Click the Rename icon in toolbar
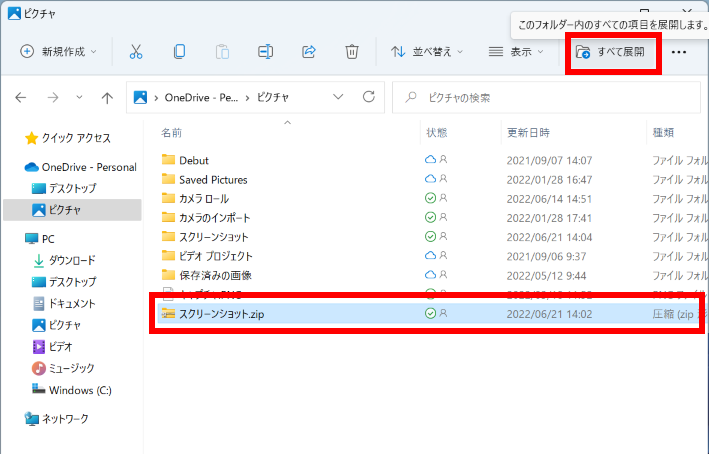This screenshot has height=454, width=709. 265,52
